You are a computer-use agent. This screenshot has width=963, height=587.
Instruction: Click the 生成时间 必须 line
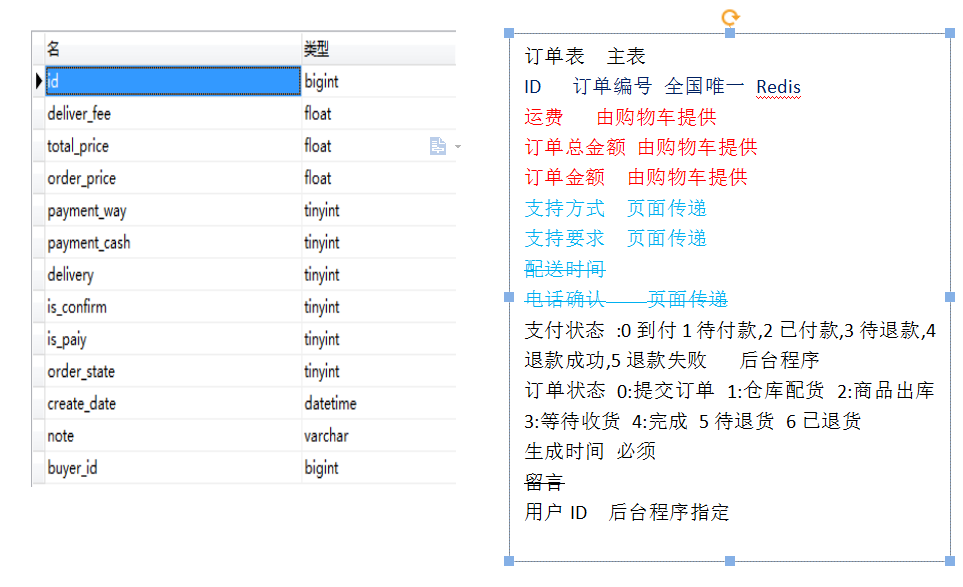[x=590, y=451]
